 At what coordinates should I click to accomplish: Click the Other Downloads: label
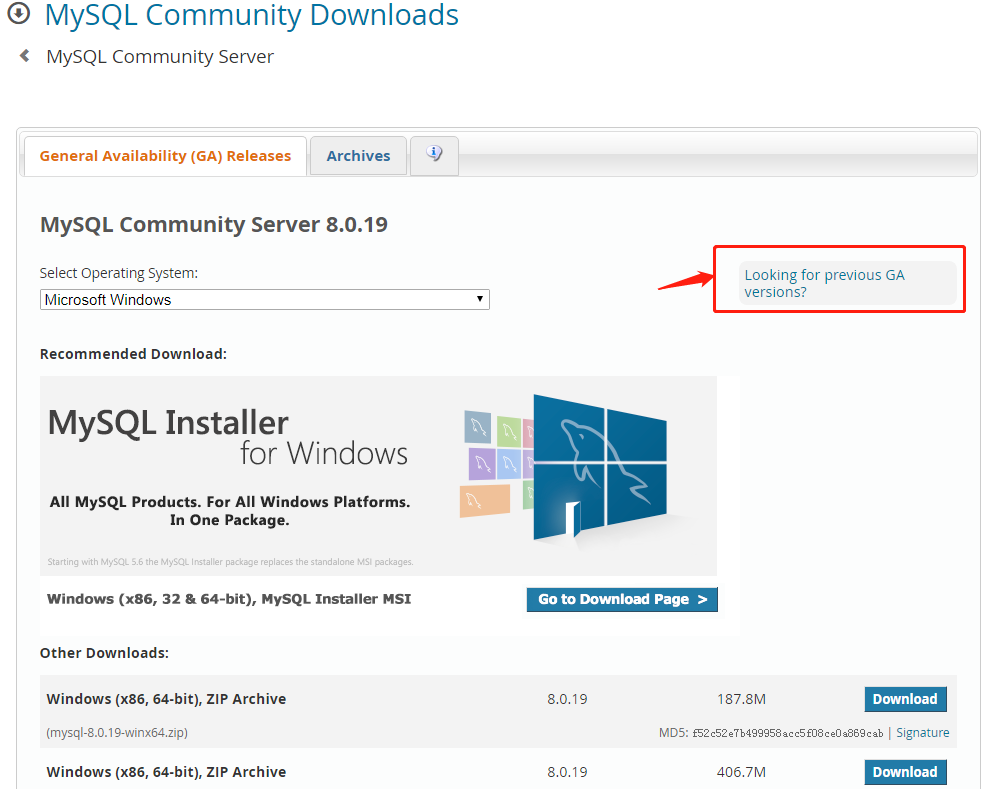[x=104, y=653]
